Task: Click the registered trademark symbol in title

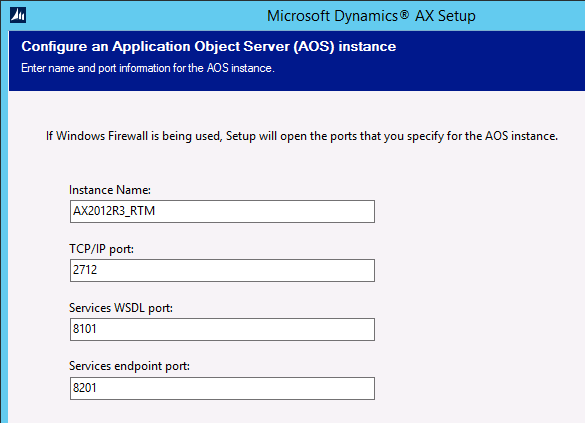Action: point(404,15)
